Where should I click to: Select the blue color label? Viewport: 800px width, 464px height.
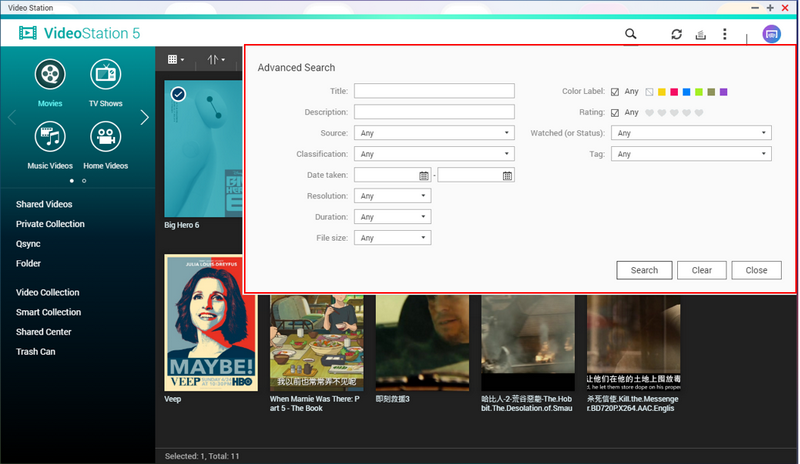point(686,92)
